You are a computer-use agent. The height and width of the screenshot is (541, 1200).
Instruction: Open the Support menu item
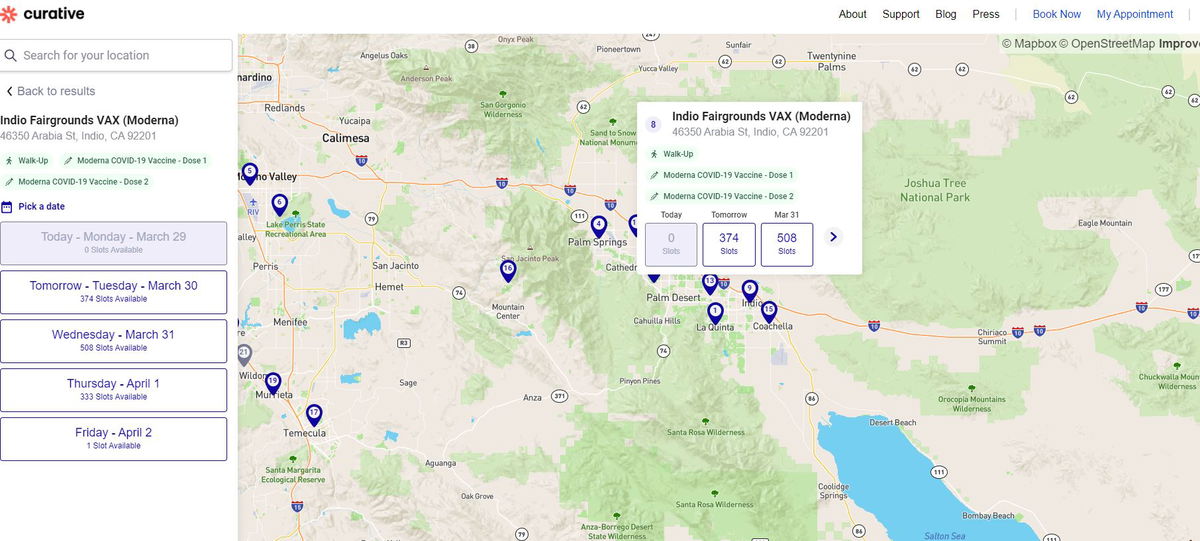coord(901,14)
